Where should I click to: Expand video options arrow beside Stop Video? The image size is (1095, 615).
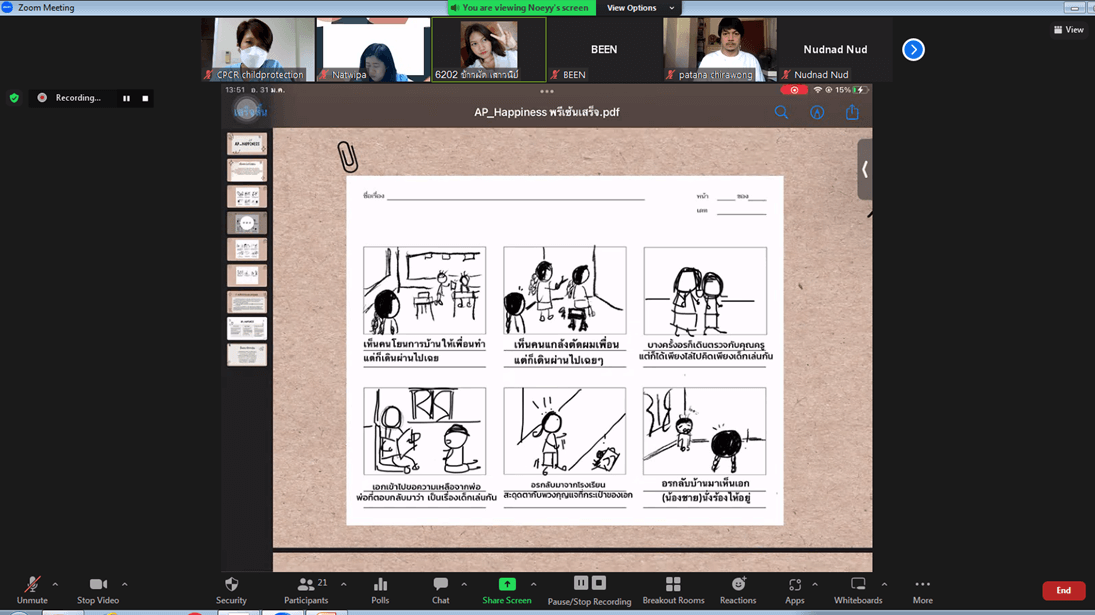(125, 585)
